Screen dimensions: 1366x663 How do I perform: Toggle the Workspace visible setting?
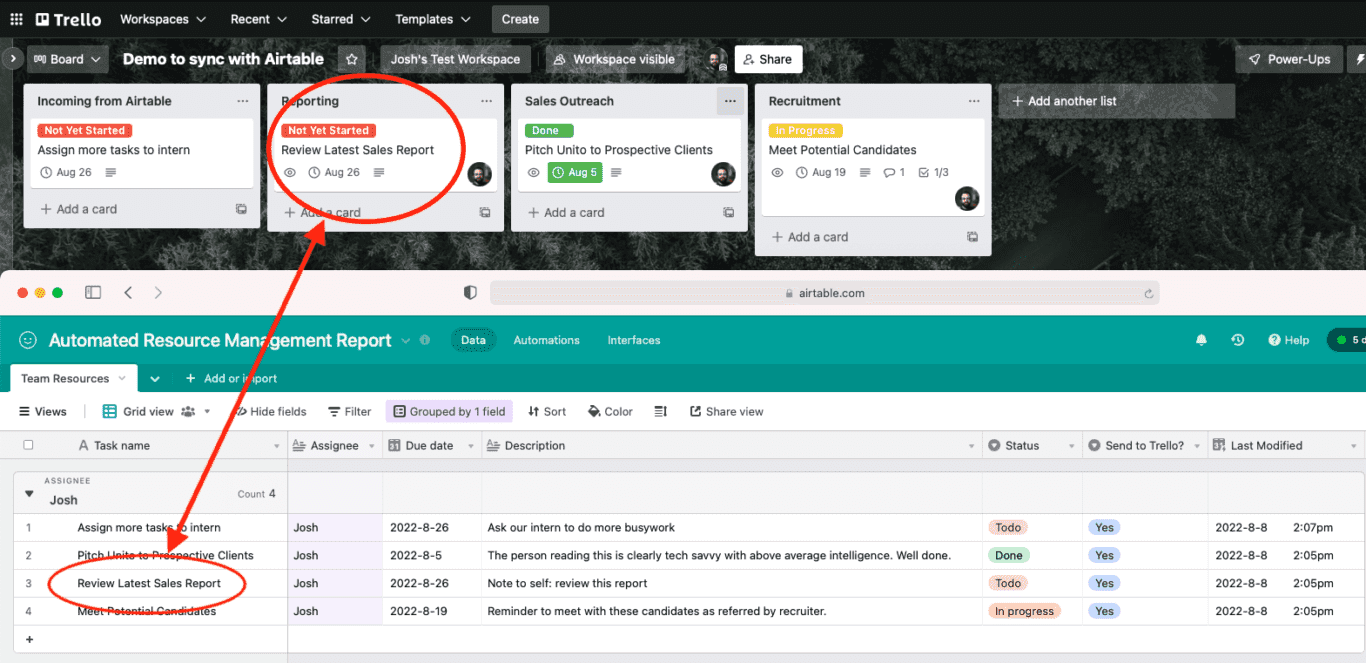pyautogui.click(x=614, y=59)
